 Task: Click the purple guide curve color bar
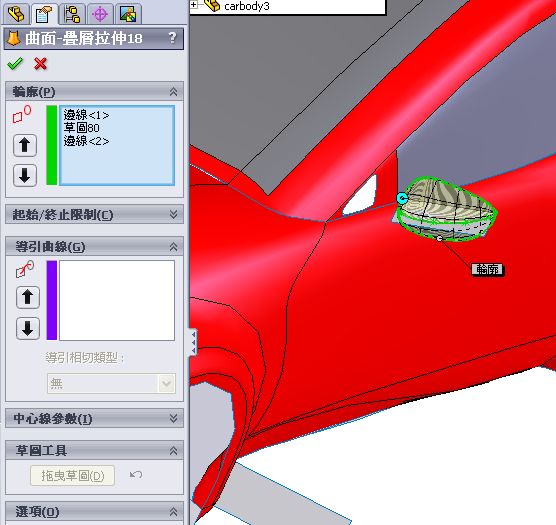(x=52, y=300)
